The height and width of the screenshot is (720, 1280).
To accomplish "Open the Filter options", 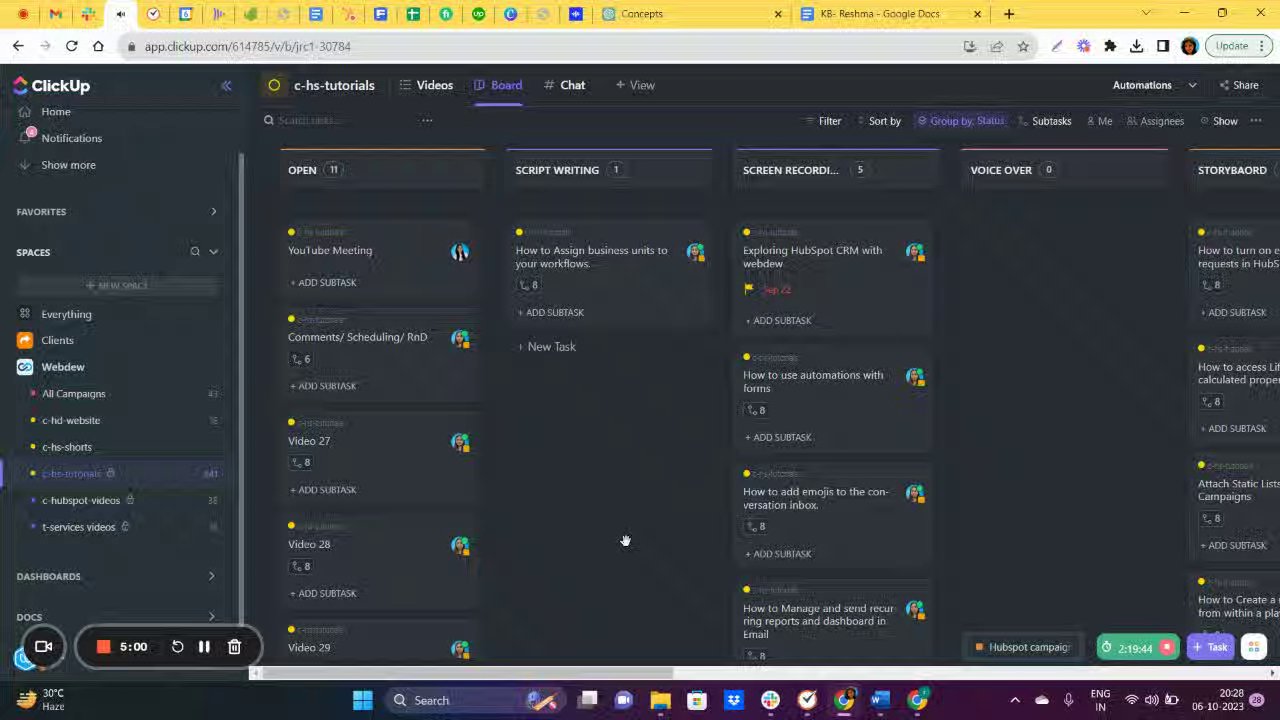I will point(823,121).
